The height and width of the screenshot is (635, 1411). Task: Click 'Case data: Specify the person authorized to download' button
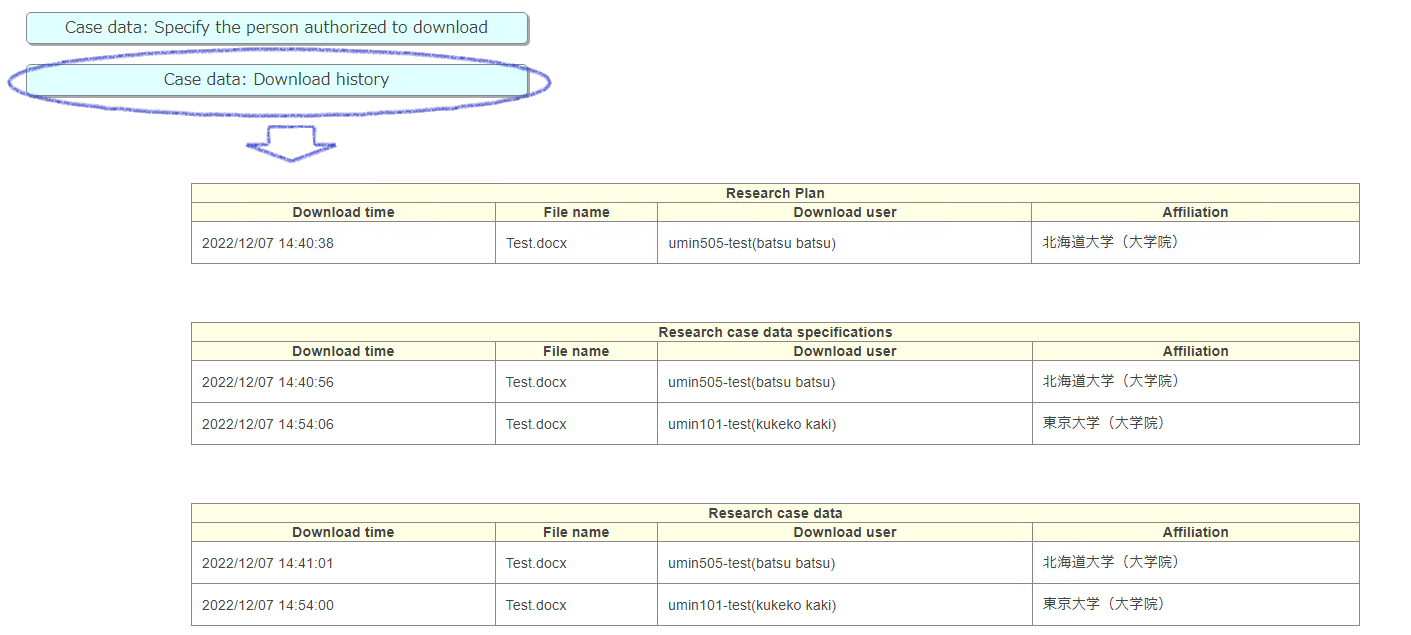pos(276,28)
